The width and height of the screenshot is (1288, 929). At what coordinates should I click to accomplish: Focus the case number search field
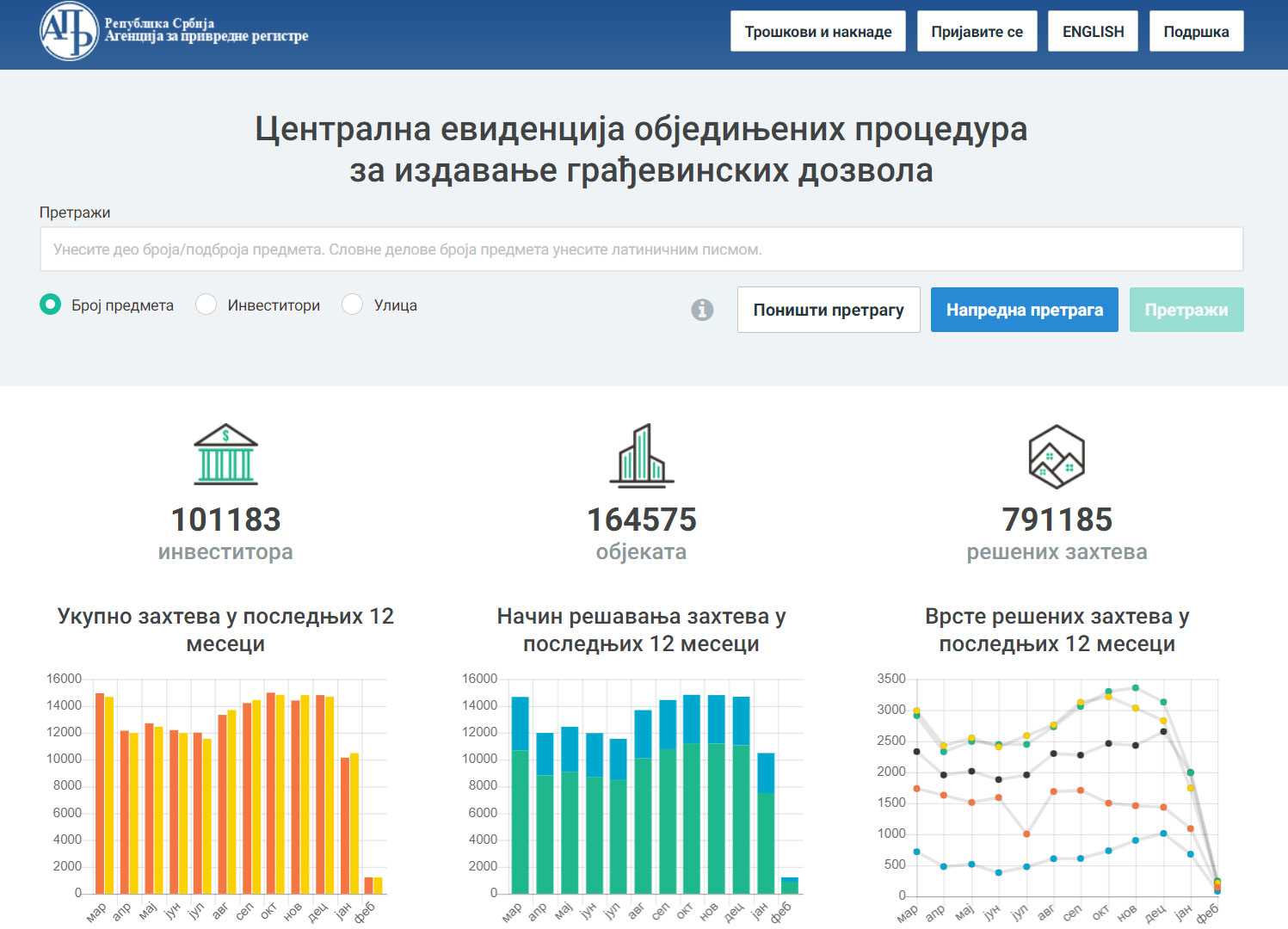(641, 249)
